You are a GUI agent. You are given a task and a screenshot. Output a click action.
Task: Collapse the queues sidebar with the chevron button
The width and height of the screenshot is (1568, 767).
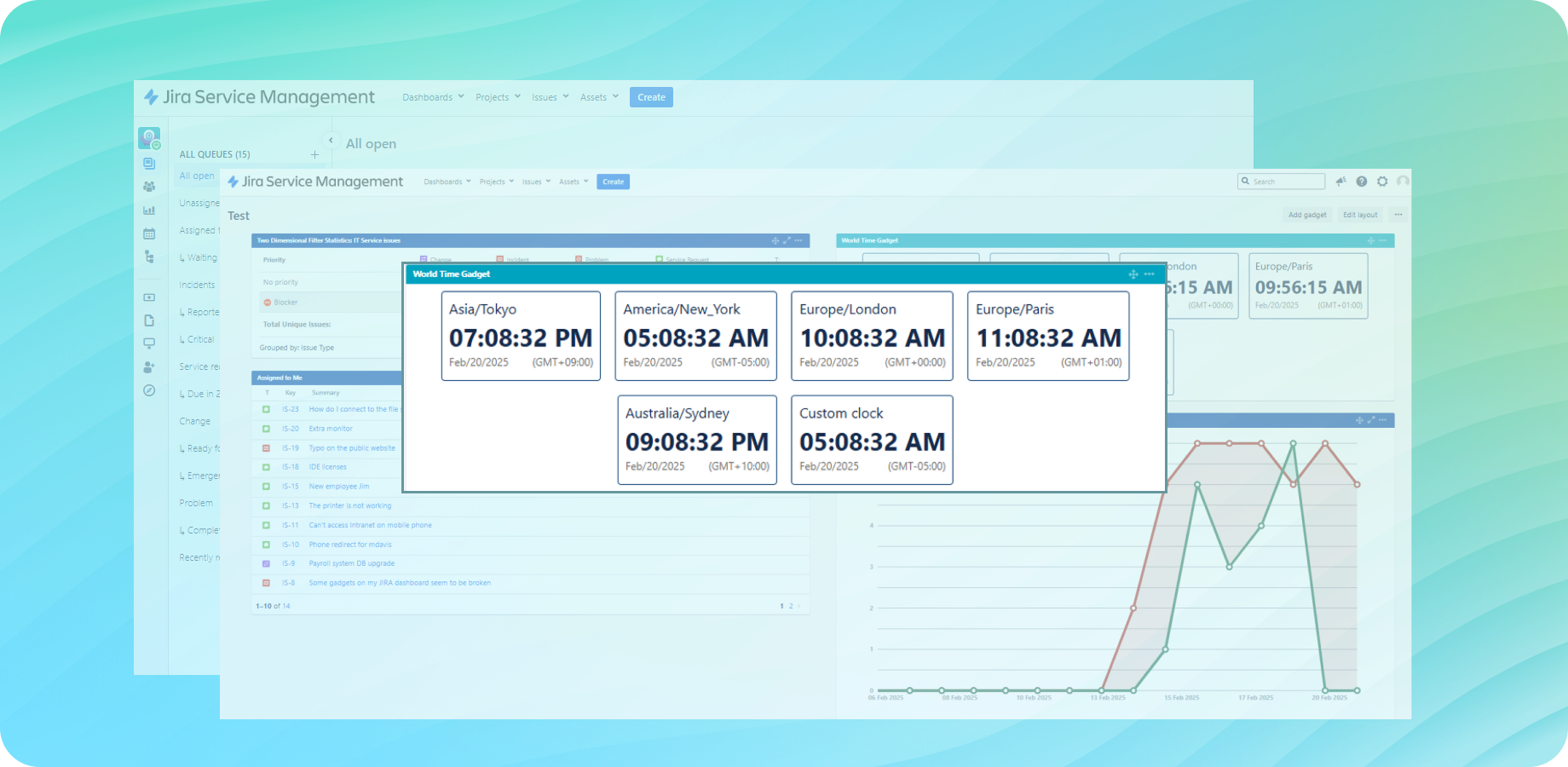point(331,141)
